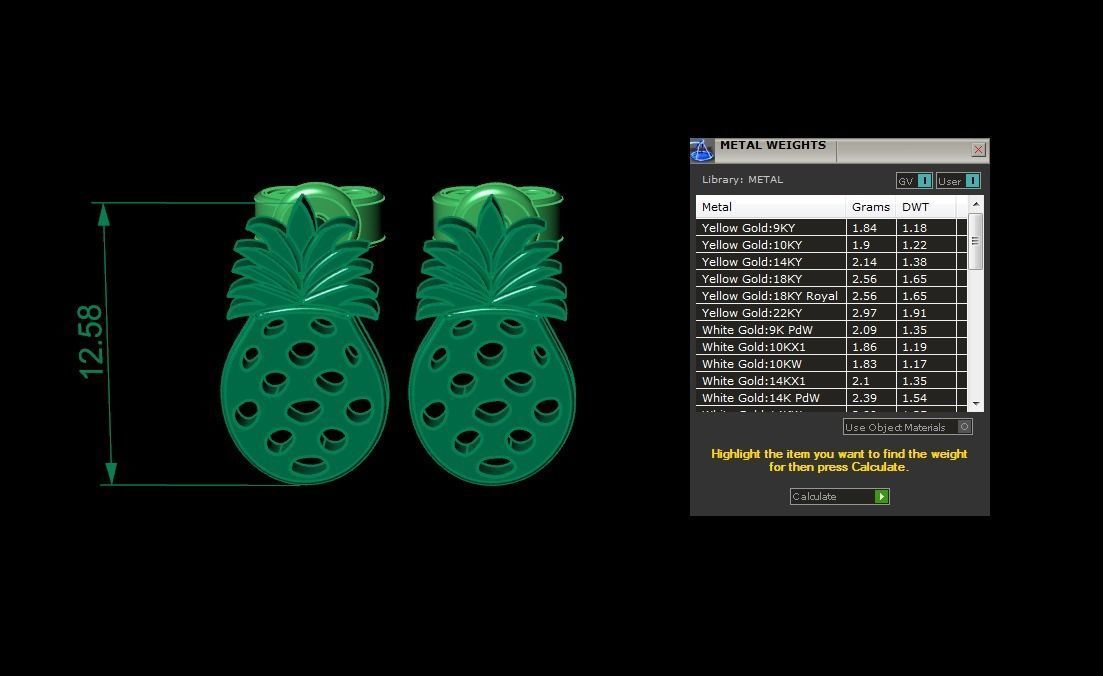Click the Library: METAL label

click(x=742, y=179)
